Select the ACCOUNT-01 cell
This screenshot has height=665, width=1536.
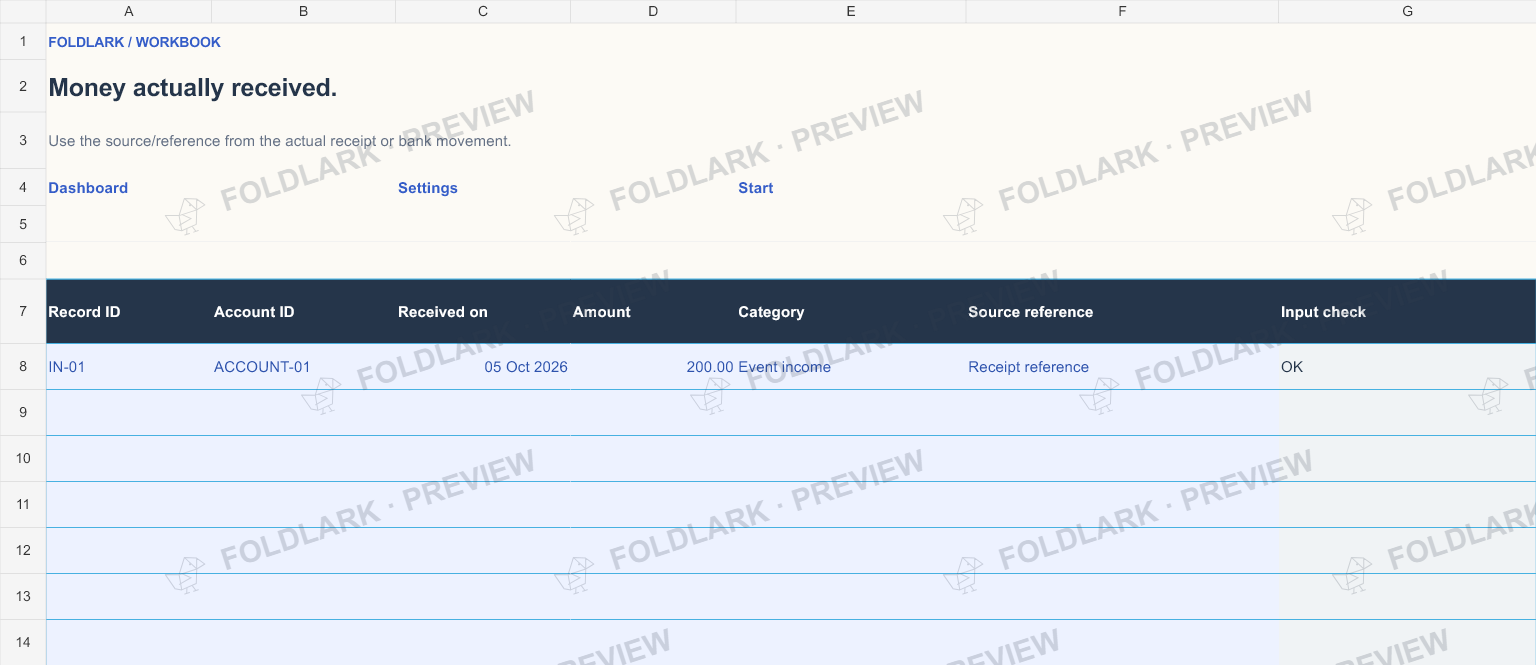pos(304,367)
